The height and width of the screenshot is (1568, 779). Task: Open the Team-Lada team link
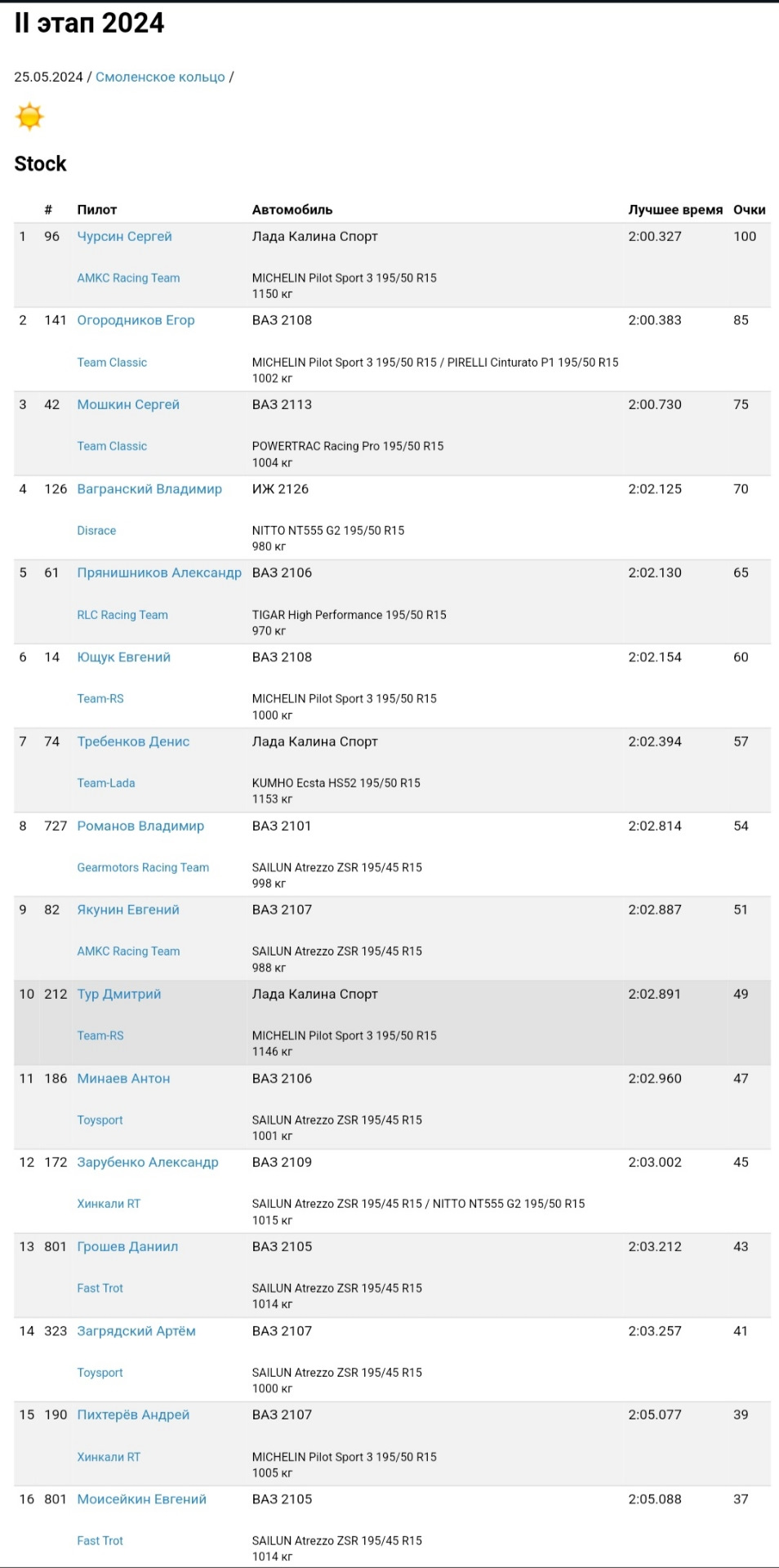(x=106, y=783)
